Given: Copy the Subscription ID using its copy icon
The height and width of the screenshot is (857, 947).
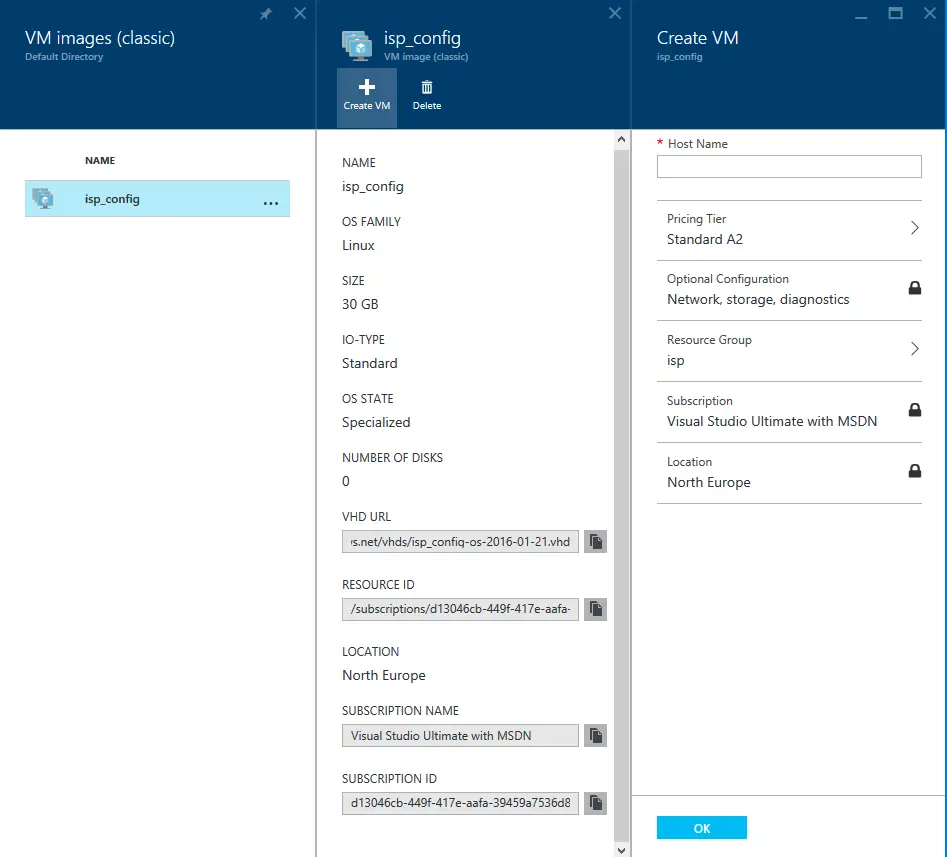Looking at the screenshot, I should click(x=595, y=803).
